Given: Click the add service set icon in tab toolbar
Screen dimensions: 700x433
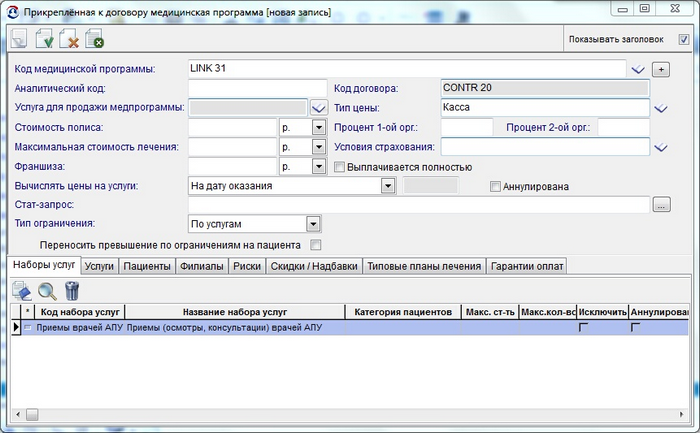Looking at the screenshot, I should click(x=21, y=291).
